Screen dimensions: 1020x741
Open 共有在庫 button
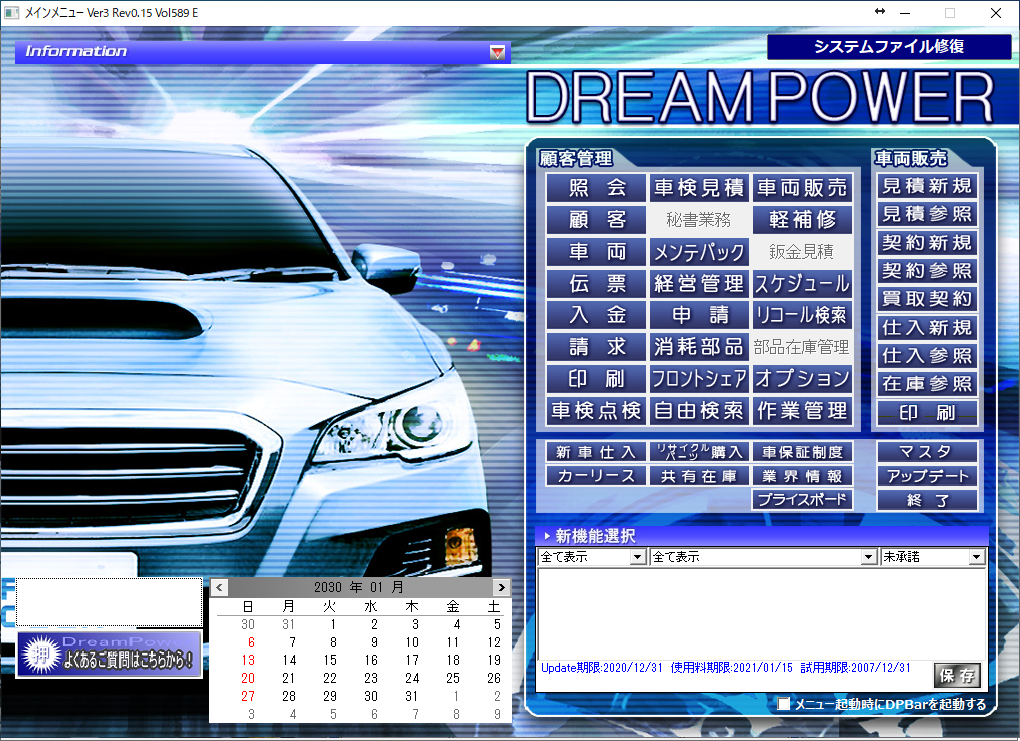[699, 476]
